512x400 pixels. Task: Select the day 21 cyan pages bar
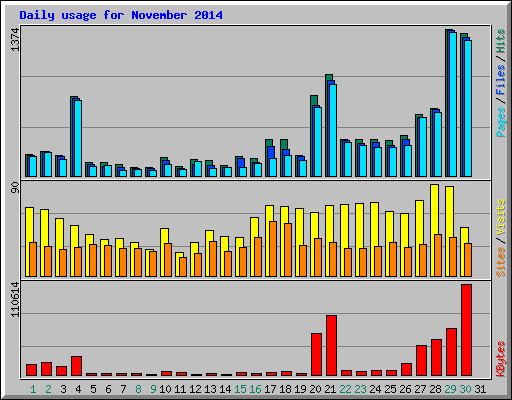pyautogui.click(x=333, y=130)
